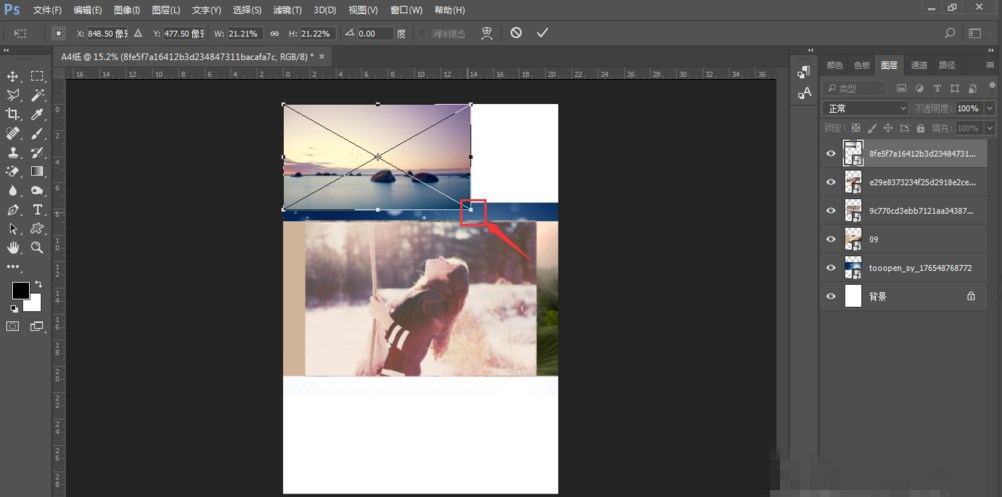Cancel the transform with the circle-slash icon
Image resolution: width=1002 pixels, height=497 pixels.
tap(516, 33)
